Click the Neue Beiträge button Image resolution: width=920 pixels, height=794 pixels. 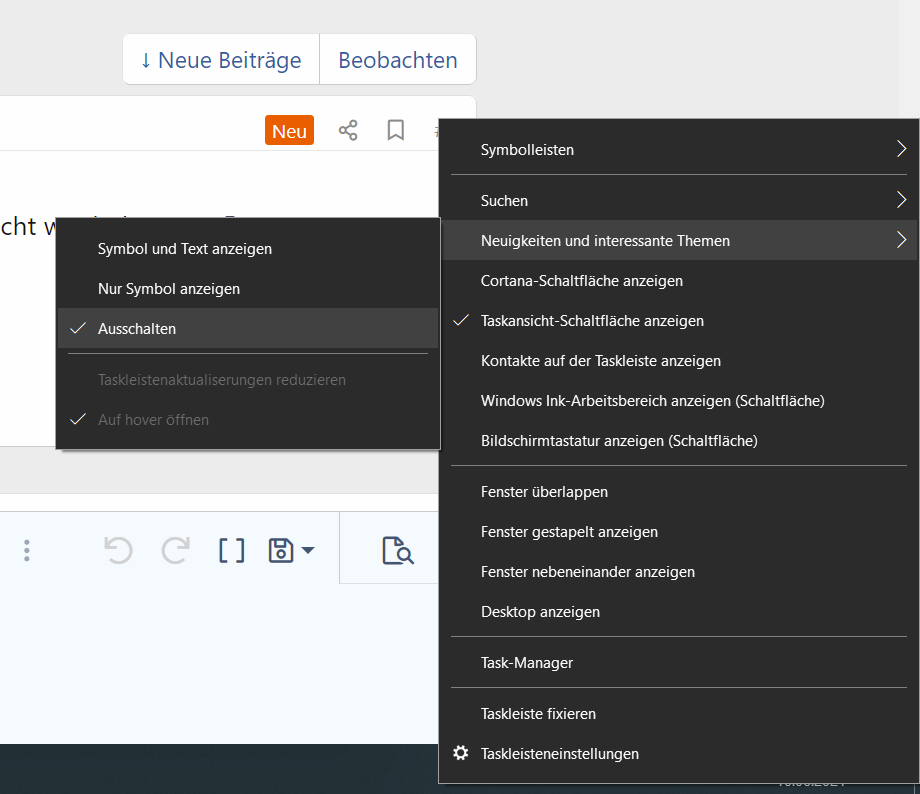click(x=221, y=60)
